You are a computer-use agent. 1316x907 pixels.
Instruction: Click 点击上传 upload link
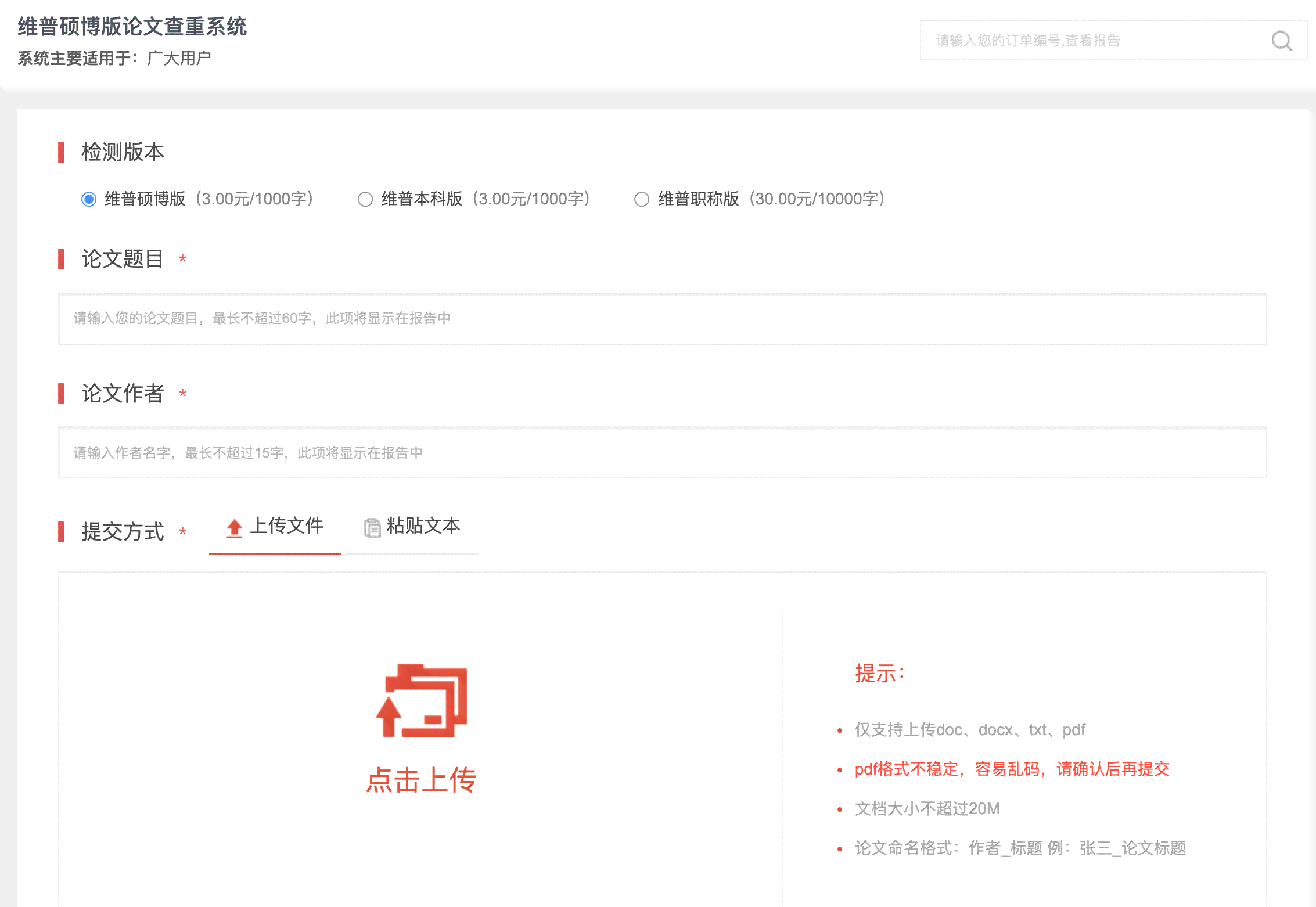click(421, 780)
